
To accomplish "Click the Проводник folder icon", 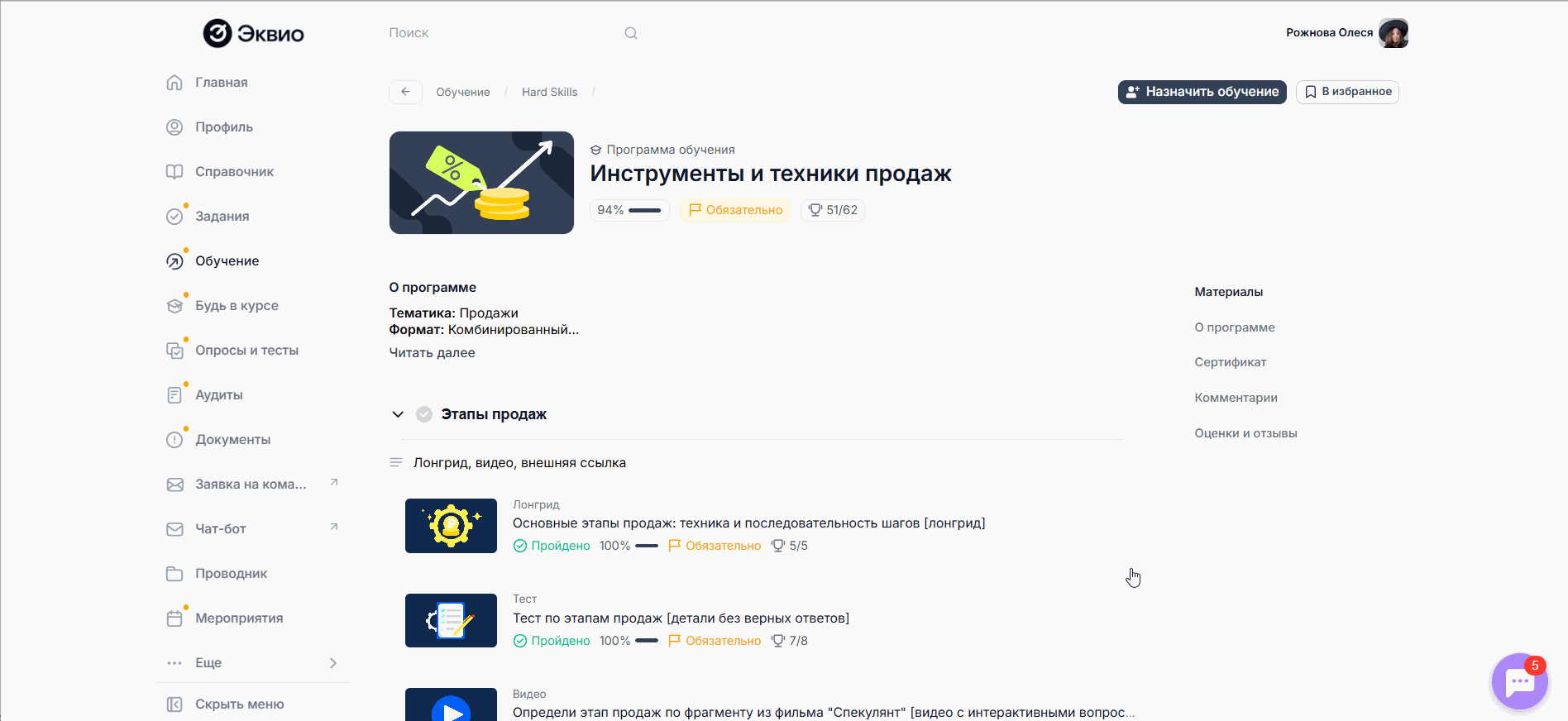I will click(174, 574).
